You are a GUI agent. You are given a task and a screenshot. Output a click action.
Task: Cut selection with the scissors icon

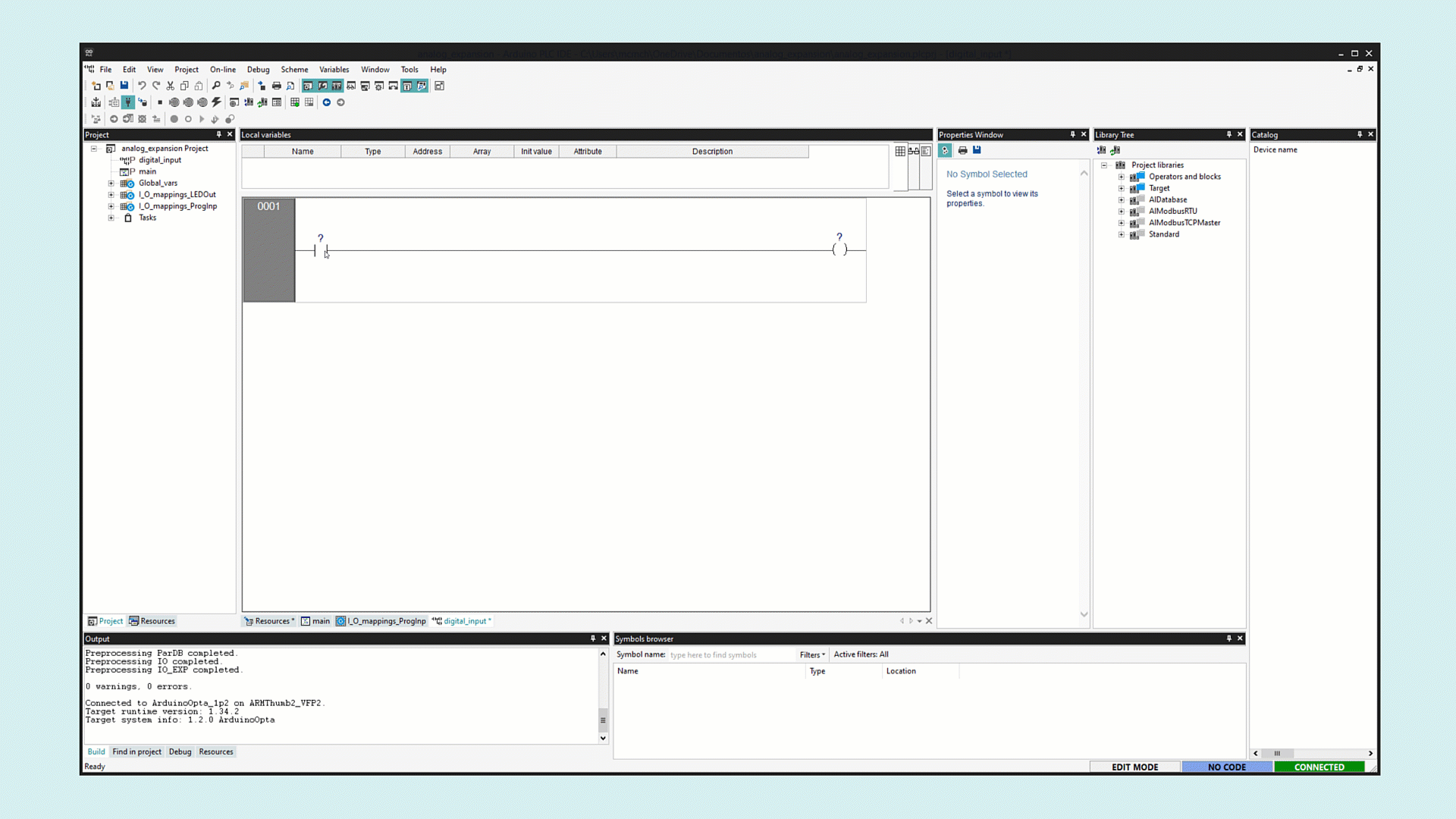170,86
